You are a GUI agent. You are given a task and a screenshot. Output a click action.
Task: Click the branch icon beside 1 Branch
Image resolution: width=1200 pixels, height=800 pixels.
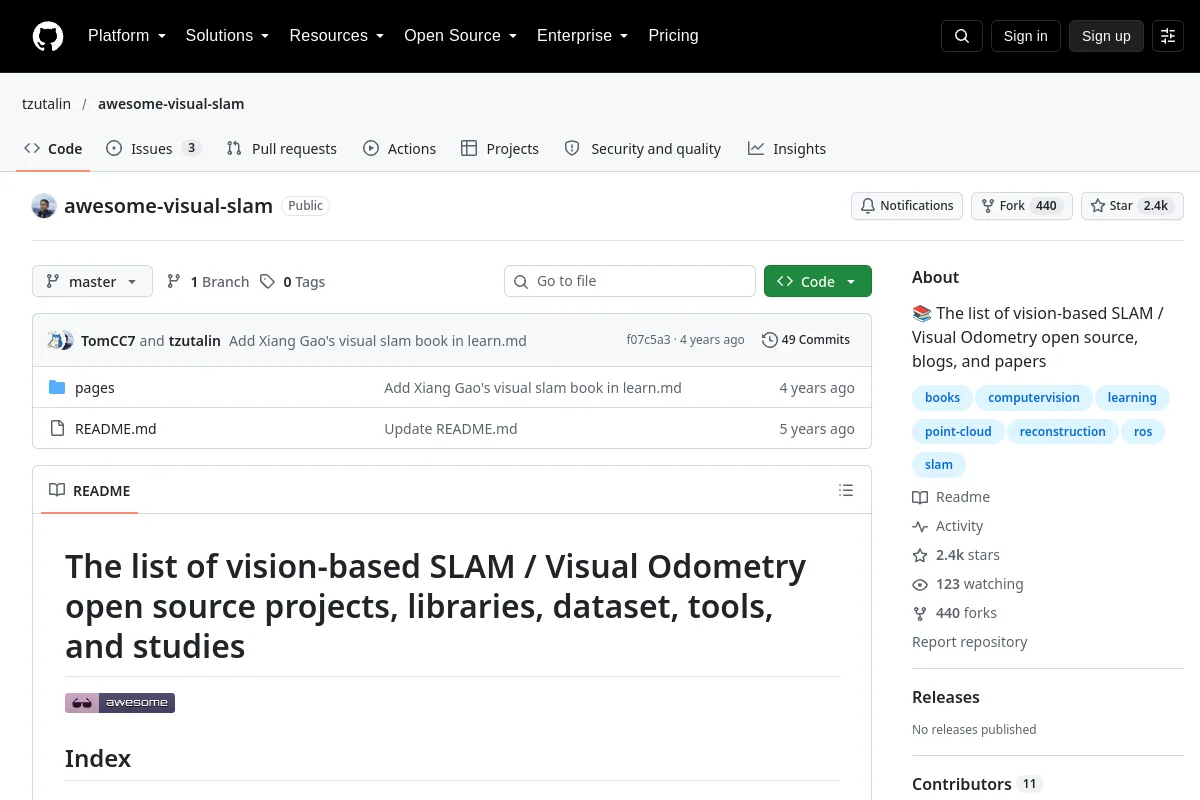(174, 282)
